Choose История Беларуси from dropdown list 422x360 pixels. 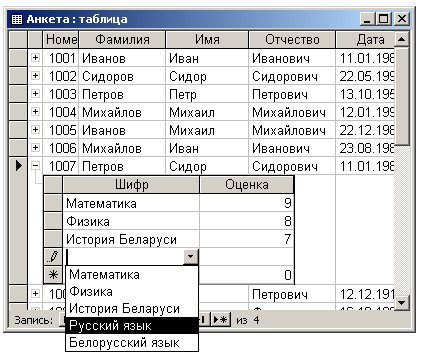132,309
